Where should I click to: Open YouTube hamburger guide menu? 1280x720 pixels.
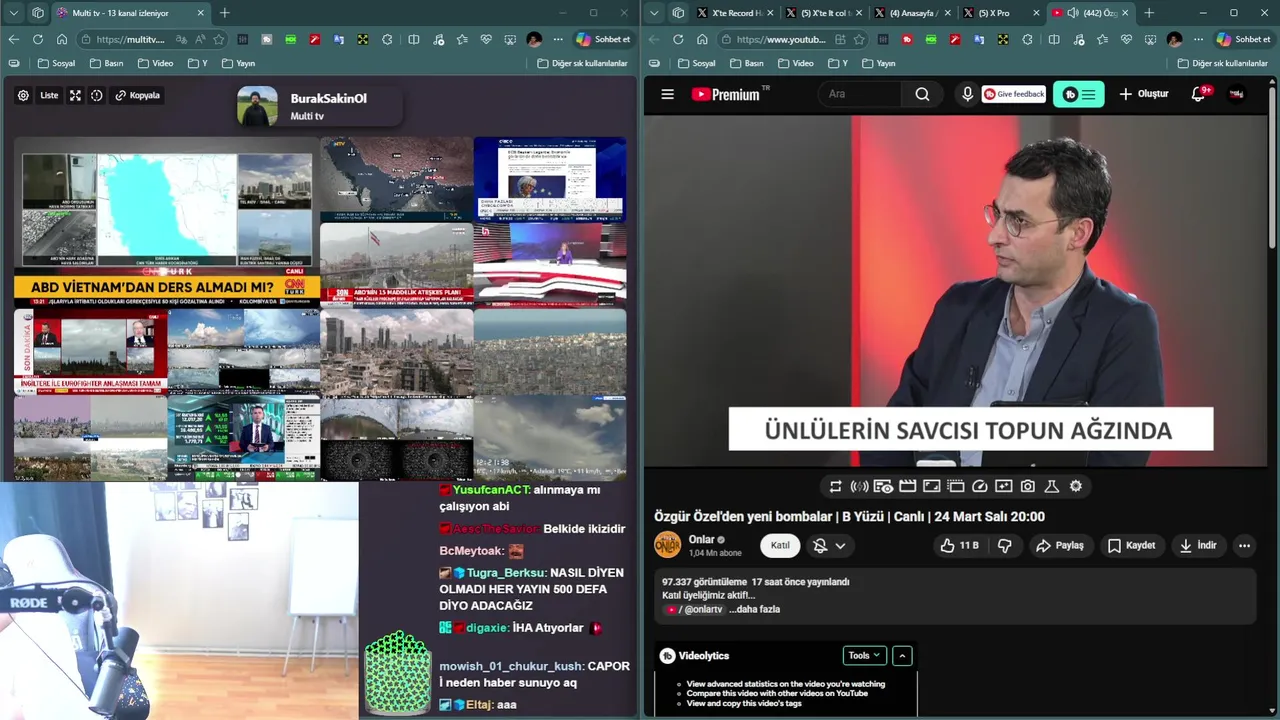coord(668,94)
